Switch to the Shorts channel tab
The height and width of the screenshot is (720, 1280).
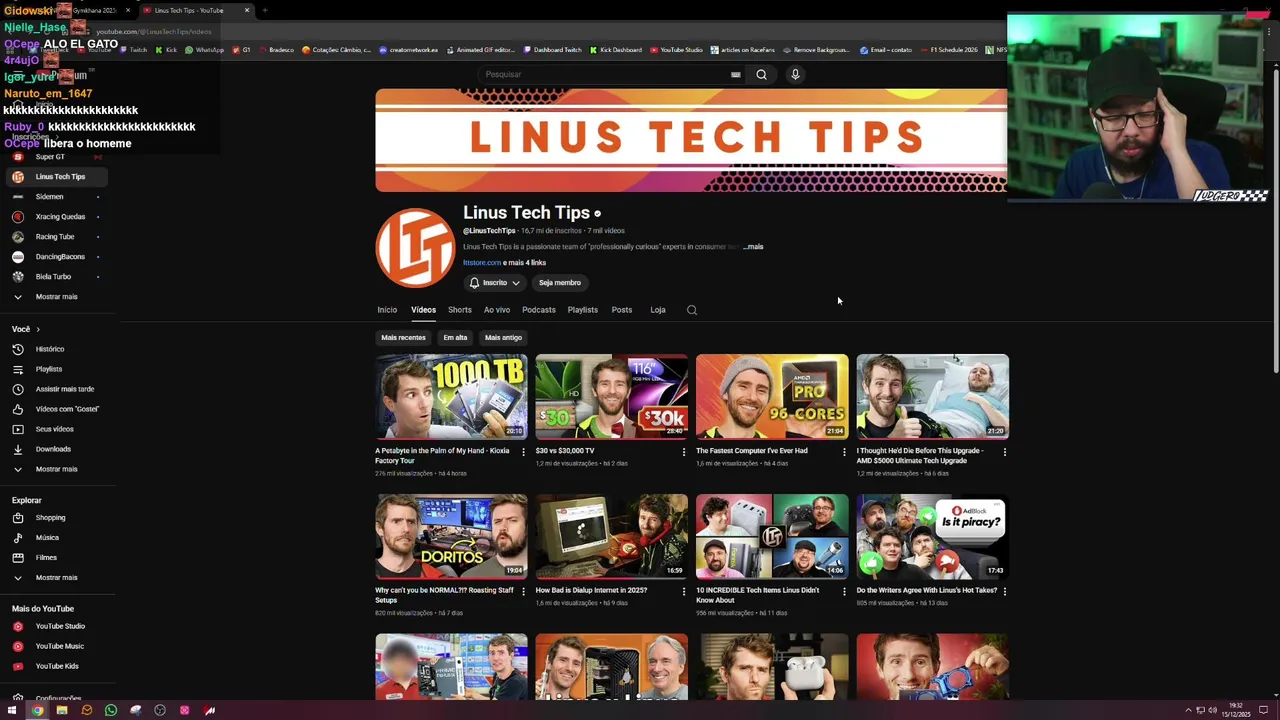tap(460, 310)
